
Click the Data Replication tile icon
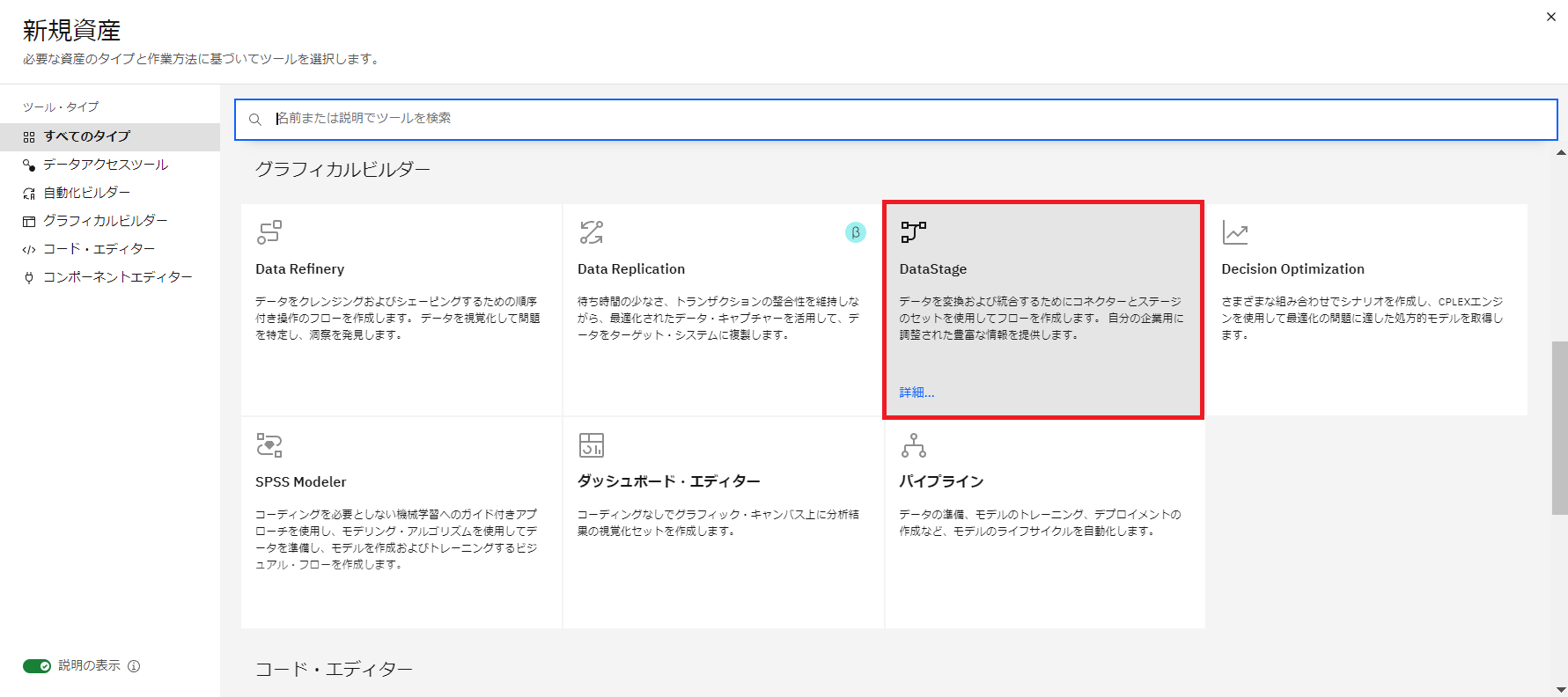pos(592,232)
